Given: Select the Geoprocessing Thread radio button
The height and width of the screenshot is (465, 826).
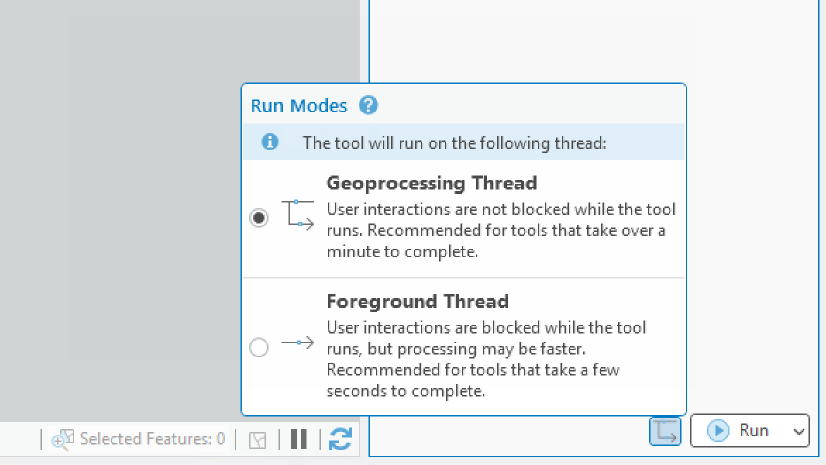Looking at the screenshot, I should [259, 218].
